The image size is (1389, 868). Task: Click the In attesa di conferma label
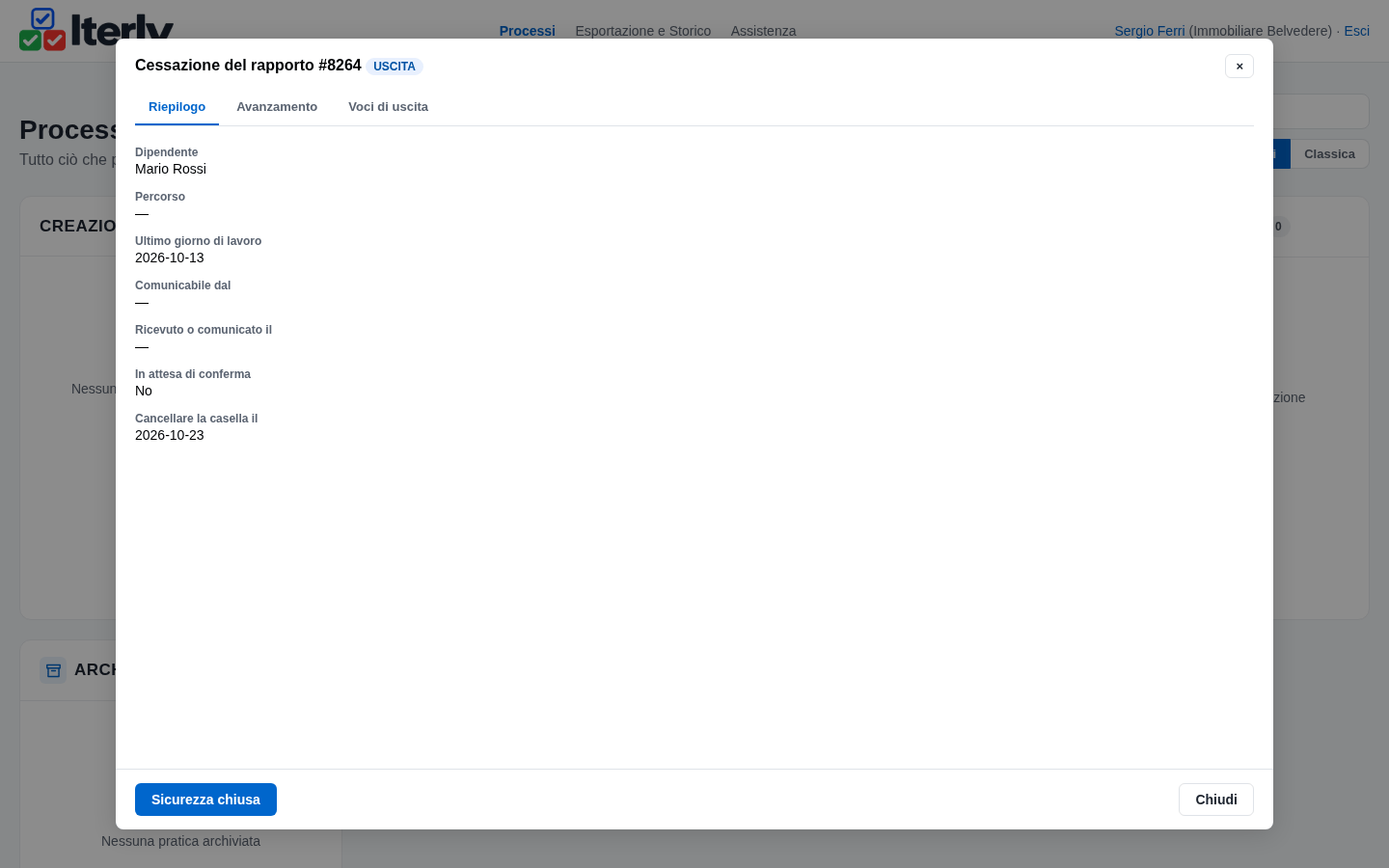pos(193,374)
